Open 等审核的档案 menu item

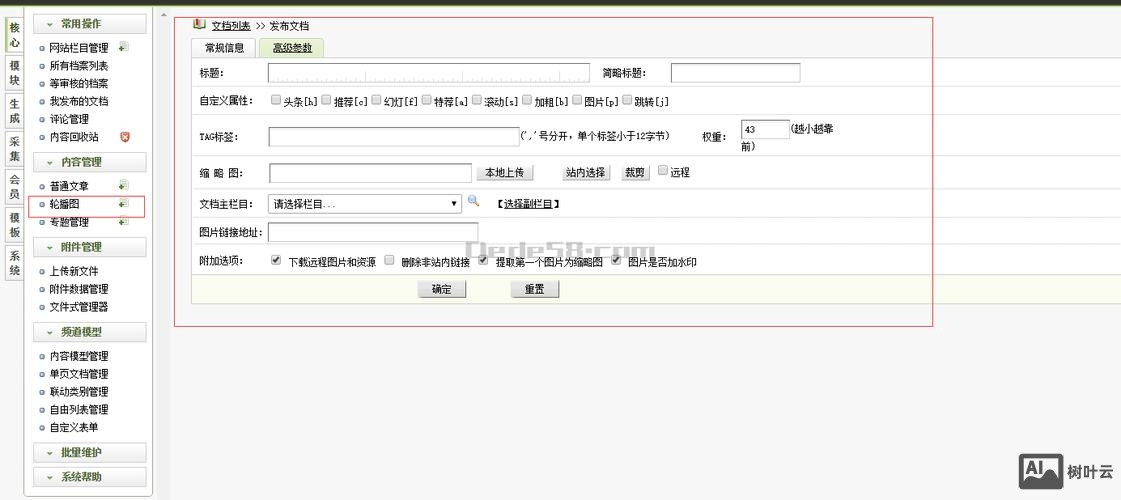tap(79, 84)
